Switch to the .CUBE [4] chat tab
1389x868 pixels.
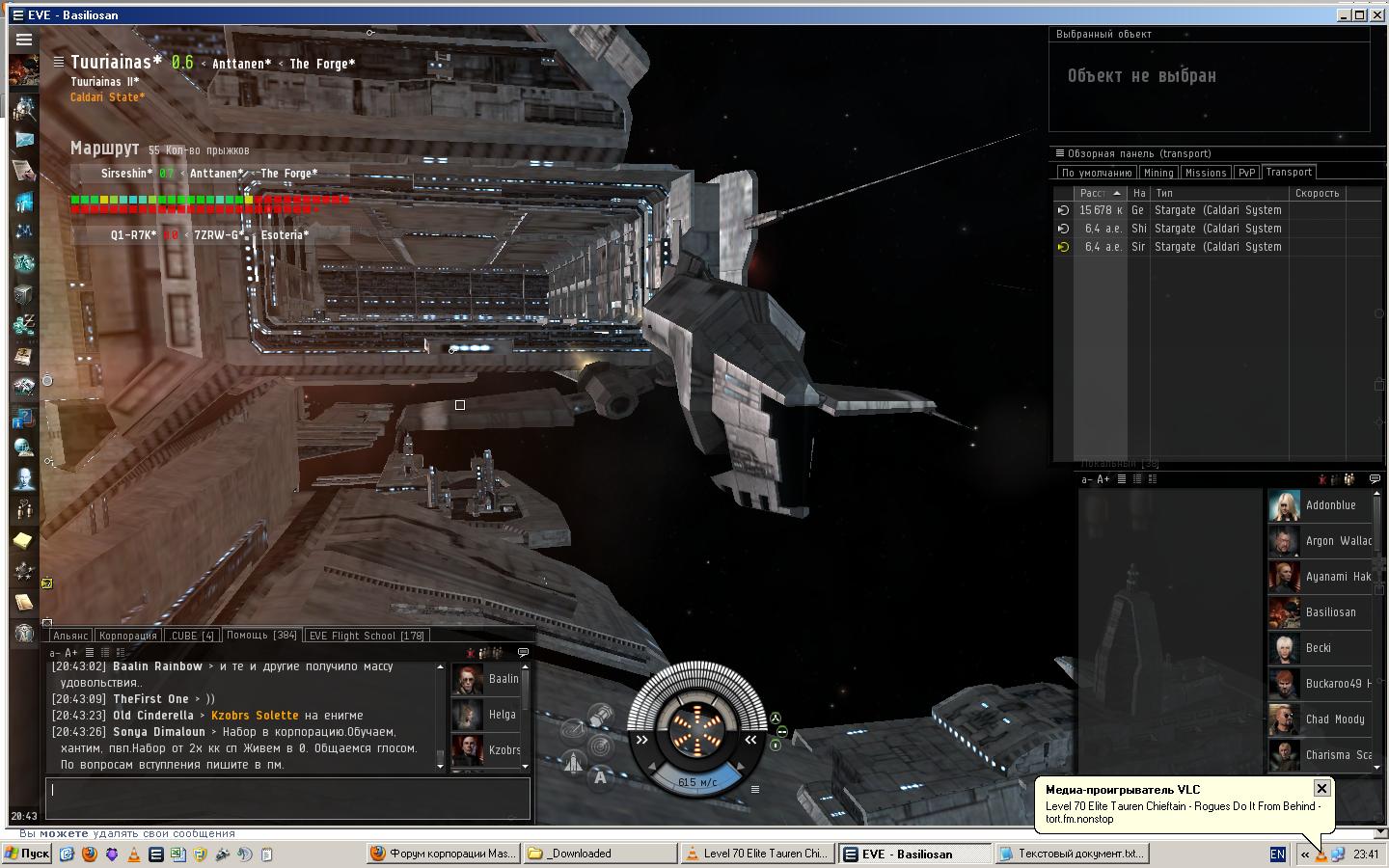click(x=192, y=636)
